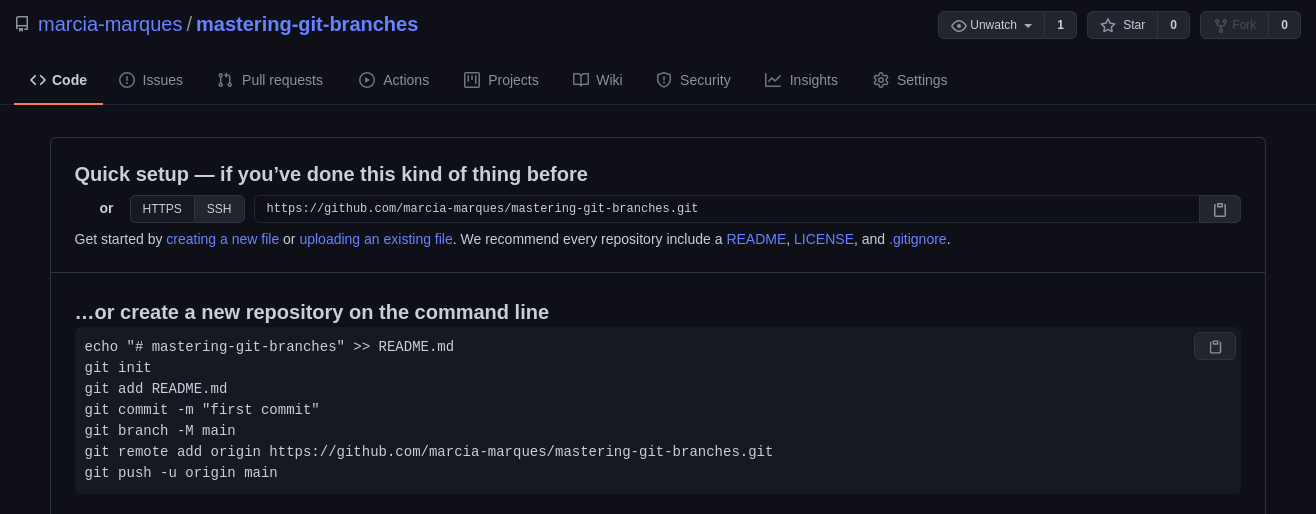Viewport: 1316px width, 514px height.
Task: Click the LICENSE link
Action: click(824, 239)
